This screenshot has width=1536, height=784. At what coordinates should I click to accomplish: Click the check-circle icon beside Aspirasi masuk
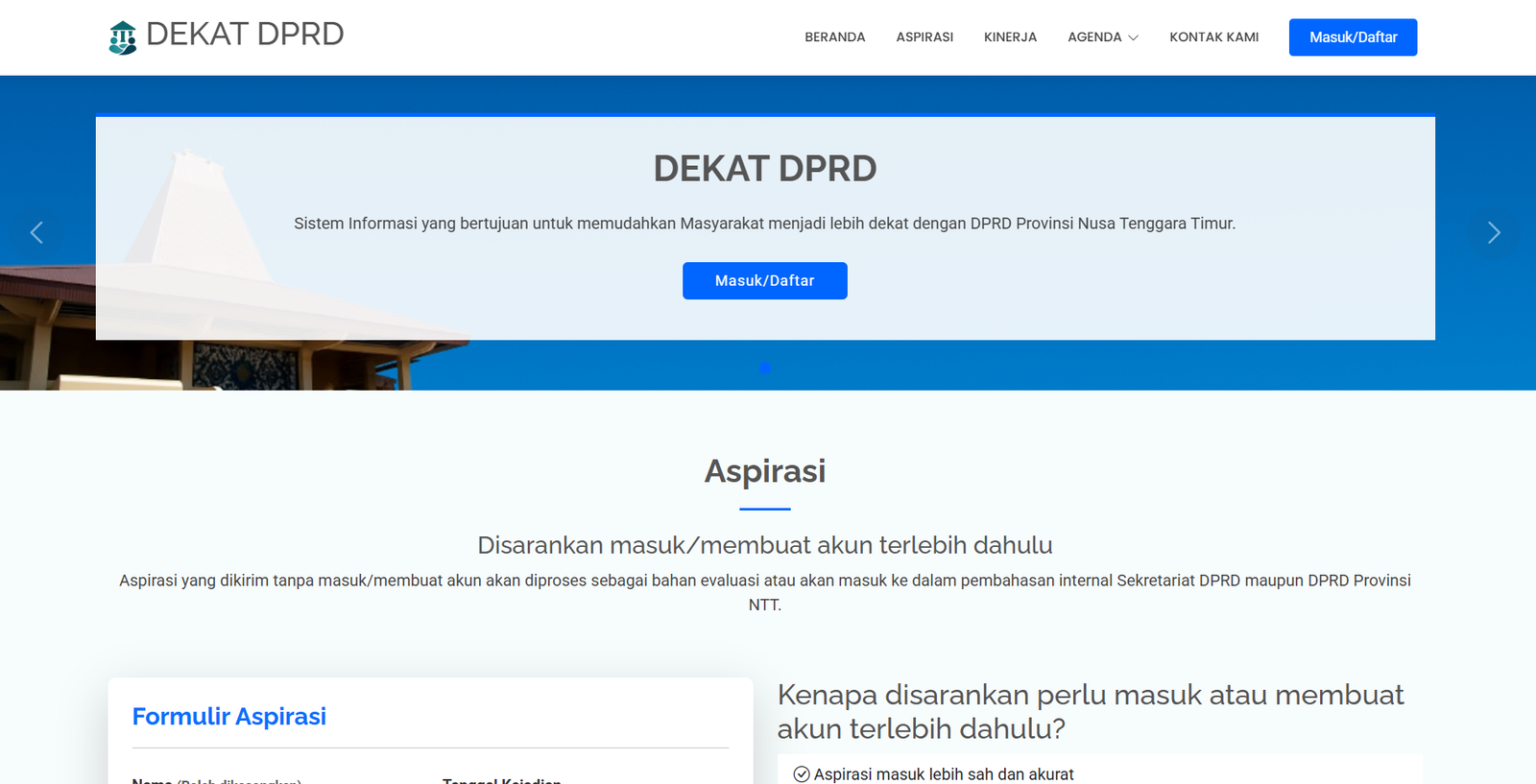pyautogui.click(x=802, y=774)
